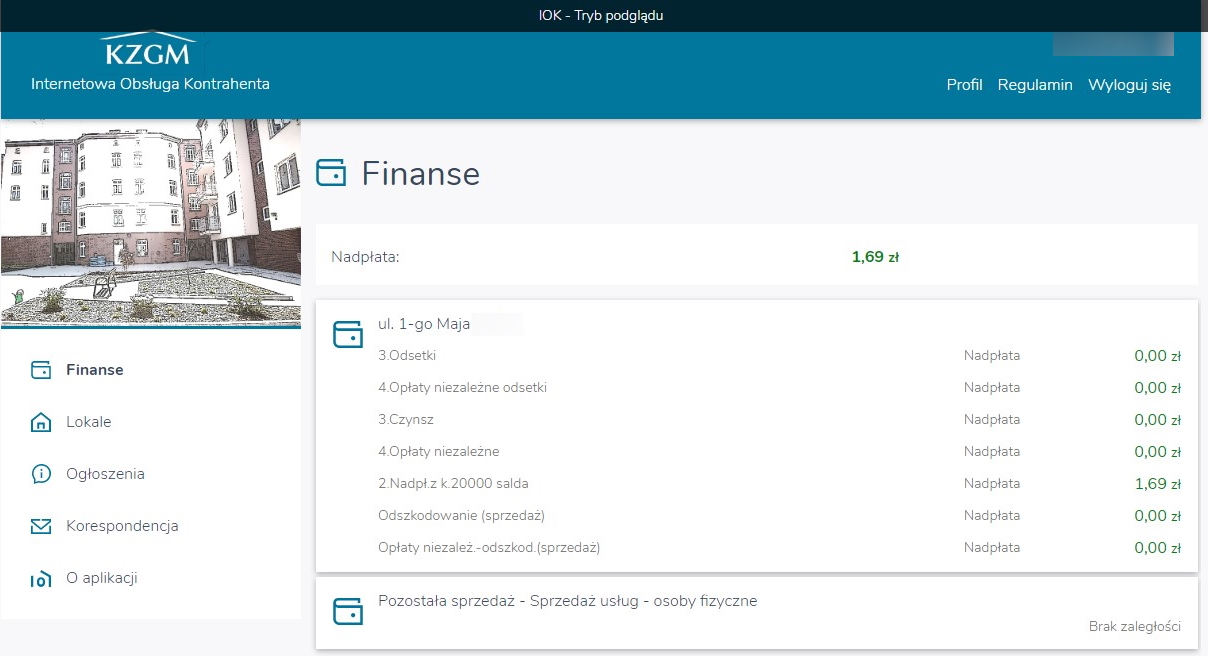Viewport: 1208px width, 656px height.
Task: Click the KZGM logo in header
Action: (x=150, y=48)
